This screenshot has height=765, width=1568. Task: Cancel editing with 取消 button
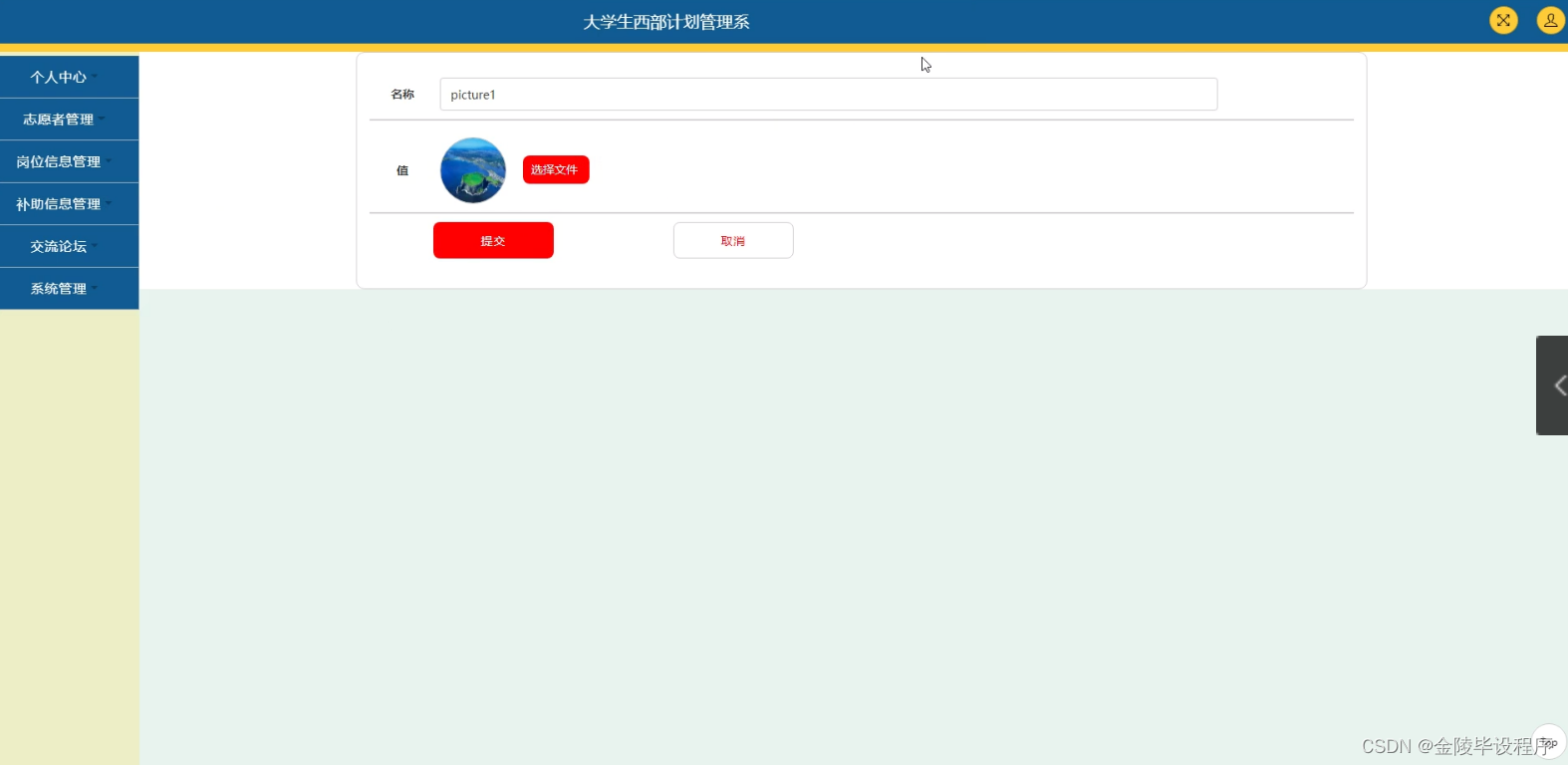[733, 240]
